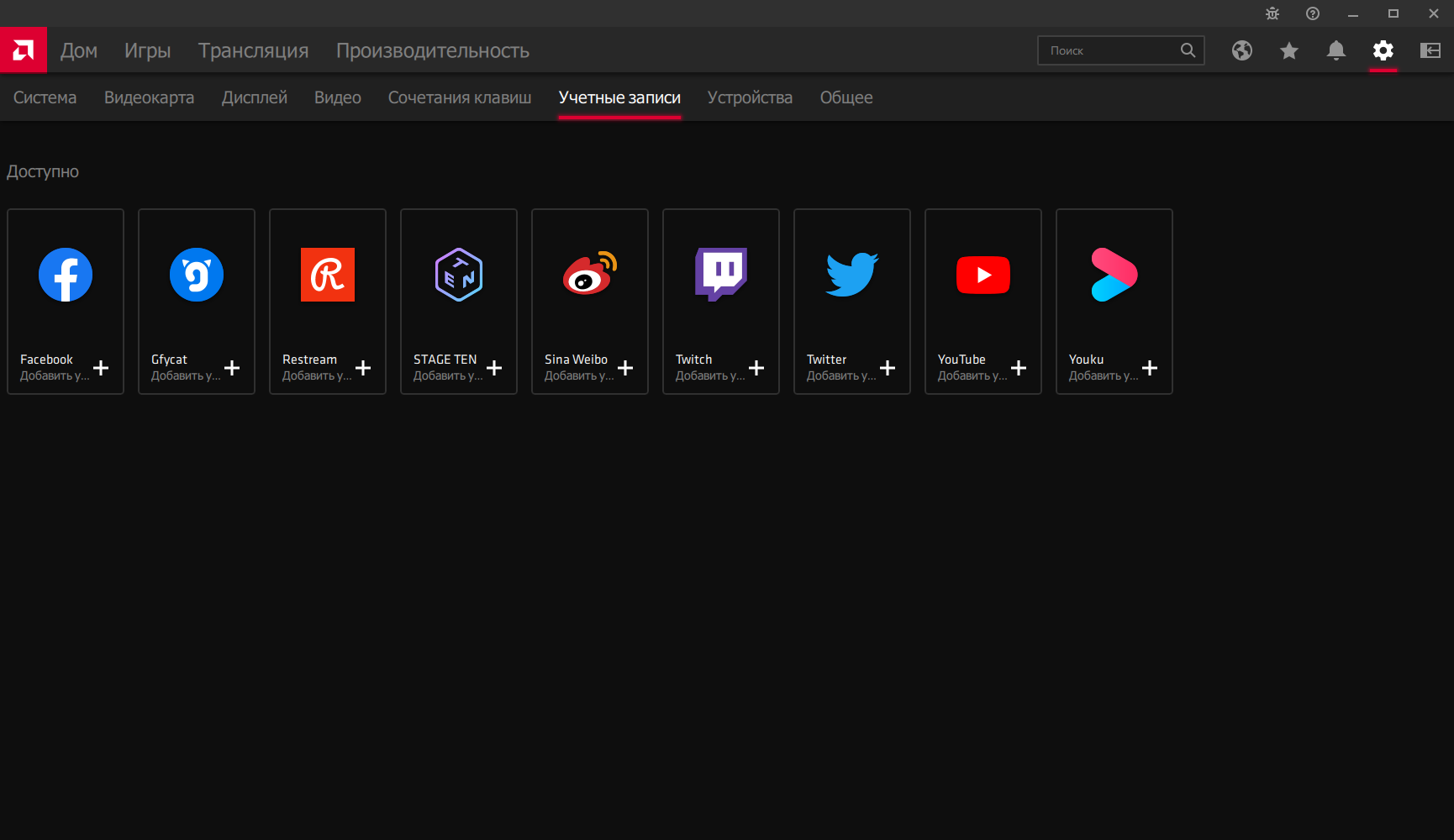The image size is (1454, 840).
Task: Open the web browser globe icon
Action: tap(1242, 50)
